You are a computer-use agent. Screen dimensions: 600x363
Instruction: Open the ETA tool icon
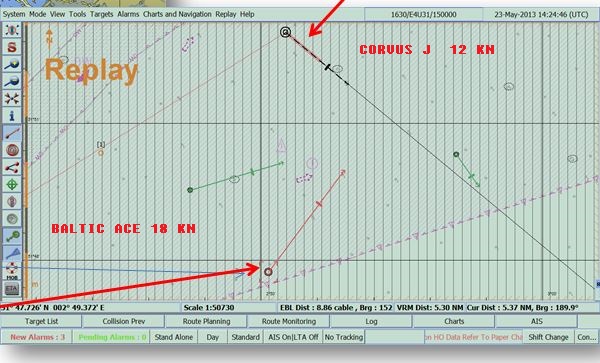(x=12, y=289)
